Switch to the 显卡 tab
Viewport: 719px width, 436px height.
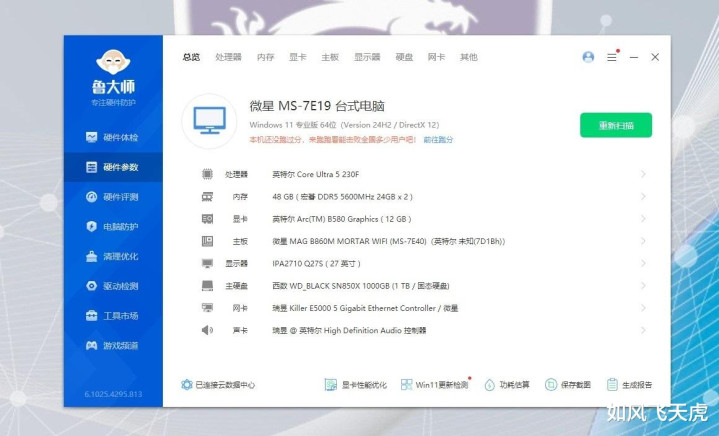pos(298,57)
